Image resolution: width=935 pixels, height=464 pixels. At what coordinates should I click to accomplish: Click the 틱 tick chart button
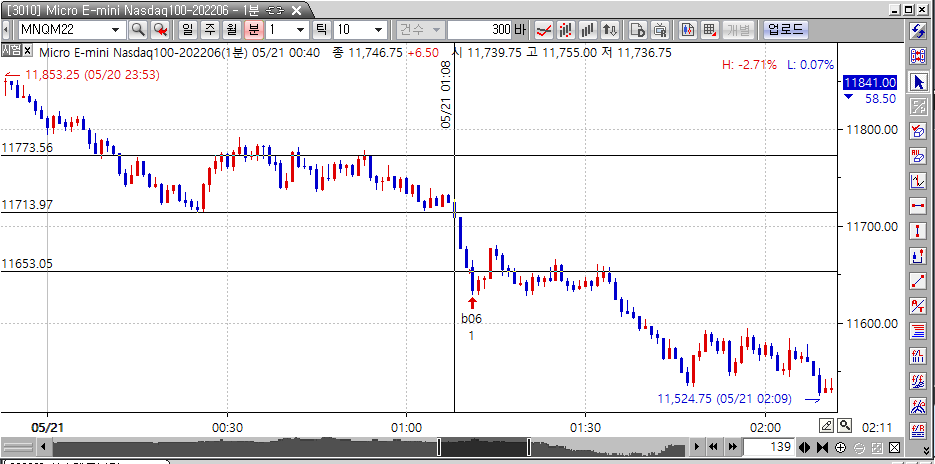point(321,29)
